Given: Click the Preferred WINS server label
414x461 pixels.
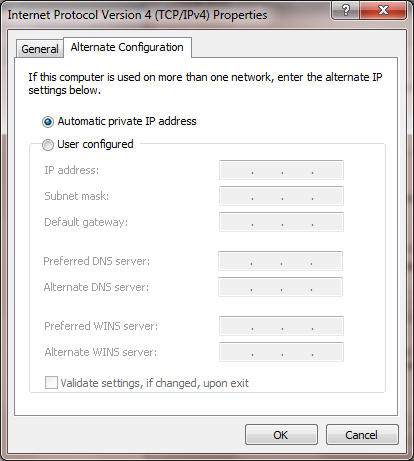Looking at the screenshot, I should tap(101, 326).
